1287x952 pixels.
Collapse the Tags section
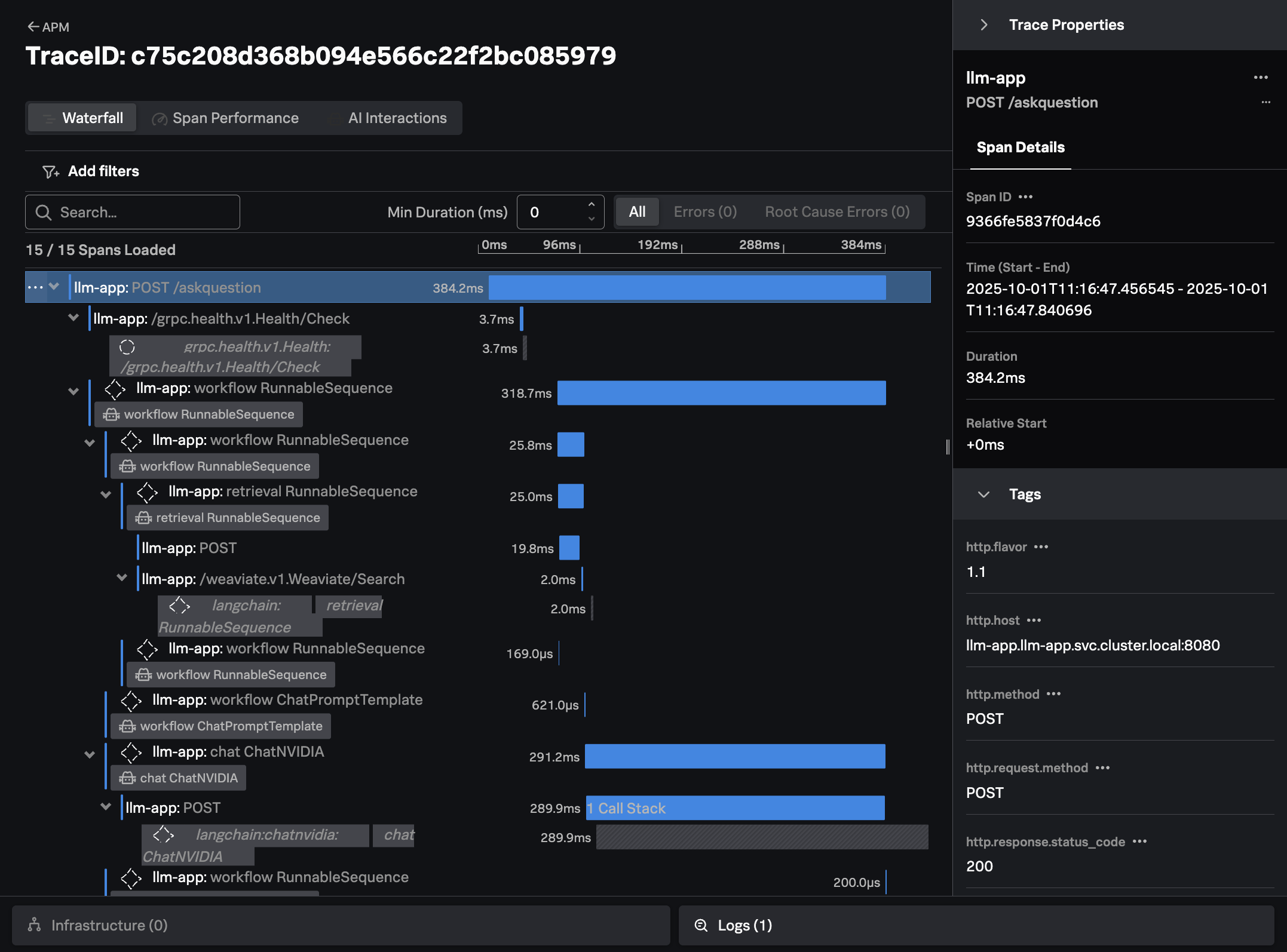(983, 495)
